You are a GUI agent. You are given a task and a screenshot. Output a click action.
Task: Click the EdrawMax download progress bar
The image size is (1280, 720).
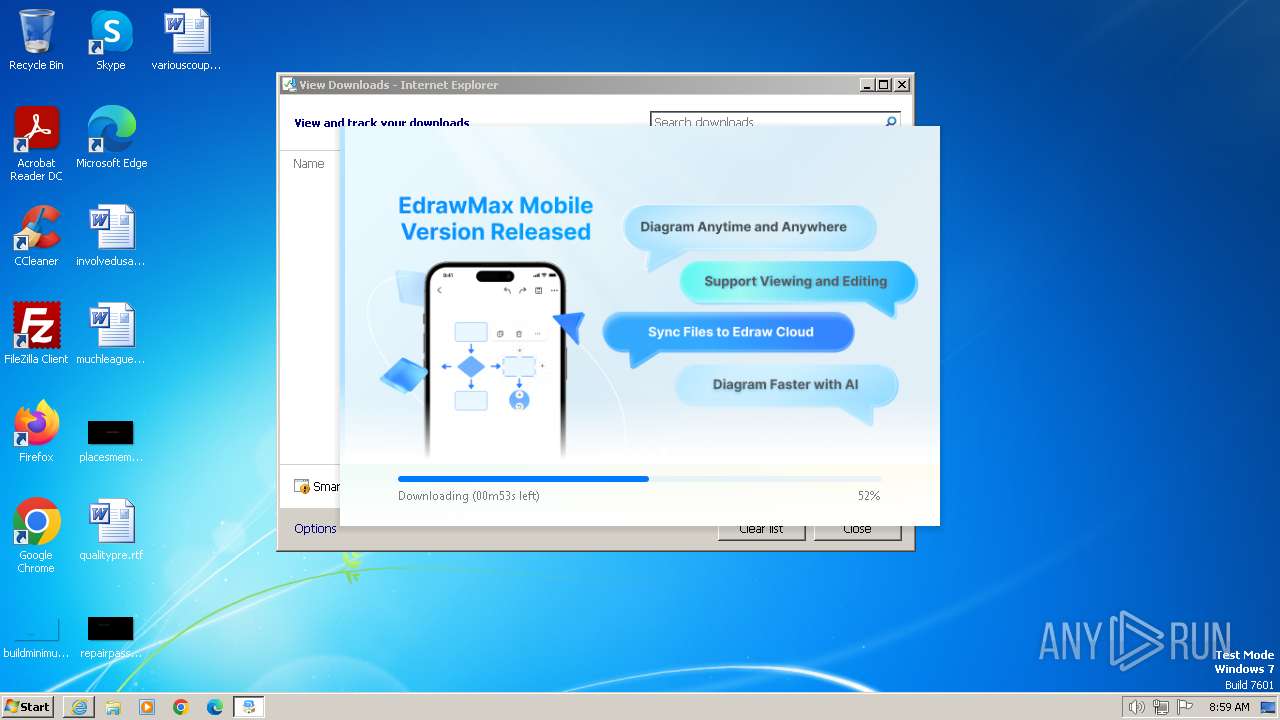tap(639, 479)
